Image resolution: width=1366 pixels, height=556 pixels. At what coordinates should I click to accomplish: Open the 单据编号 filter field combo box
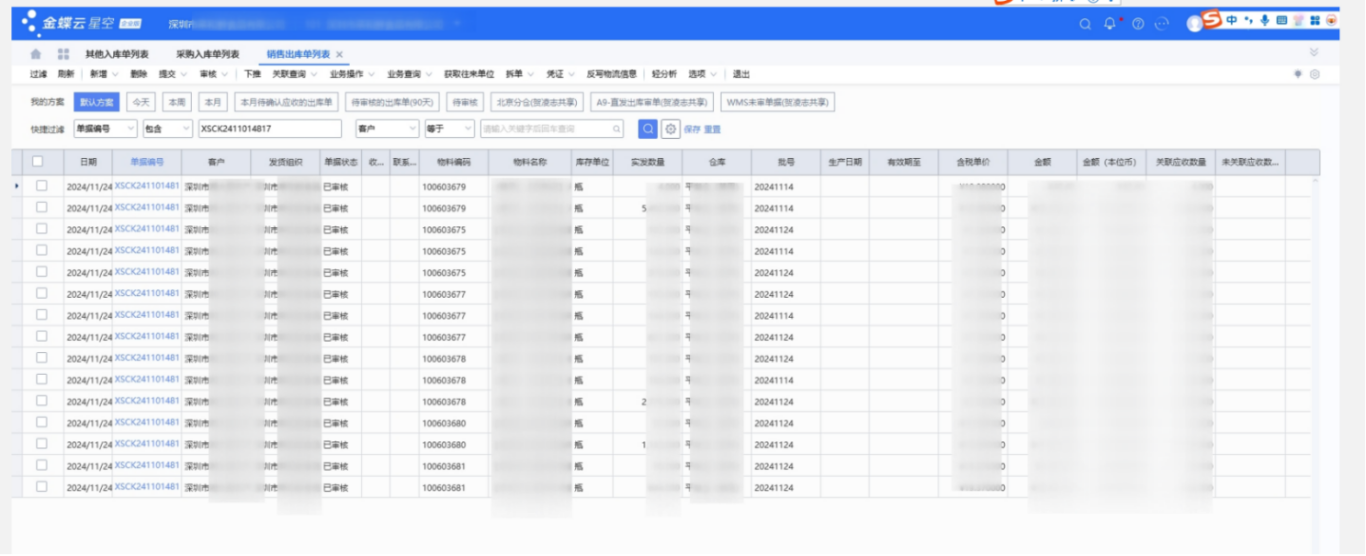tap(106, 129)
